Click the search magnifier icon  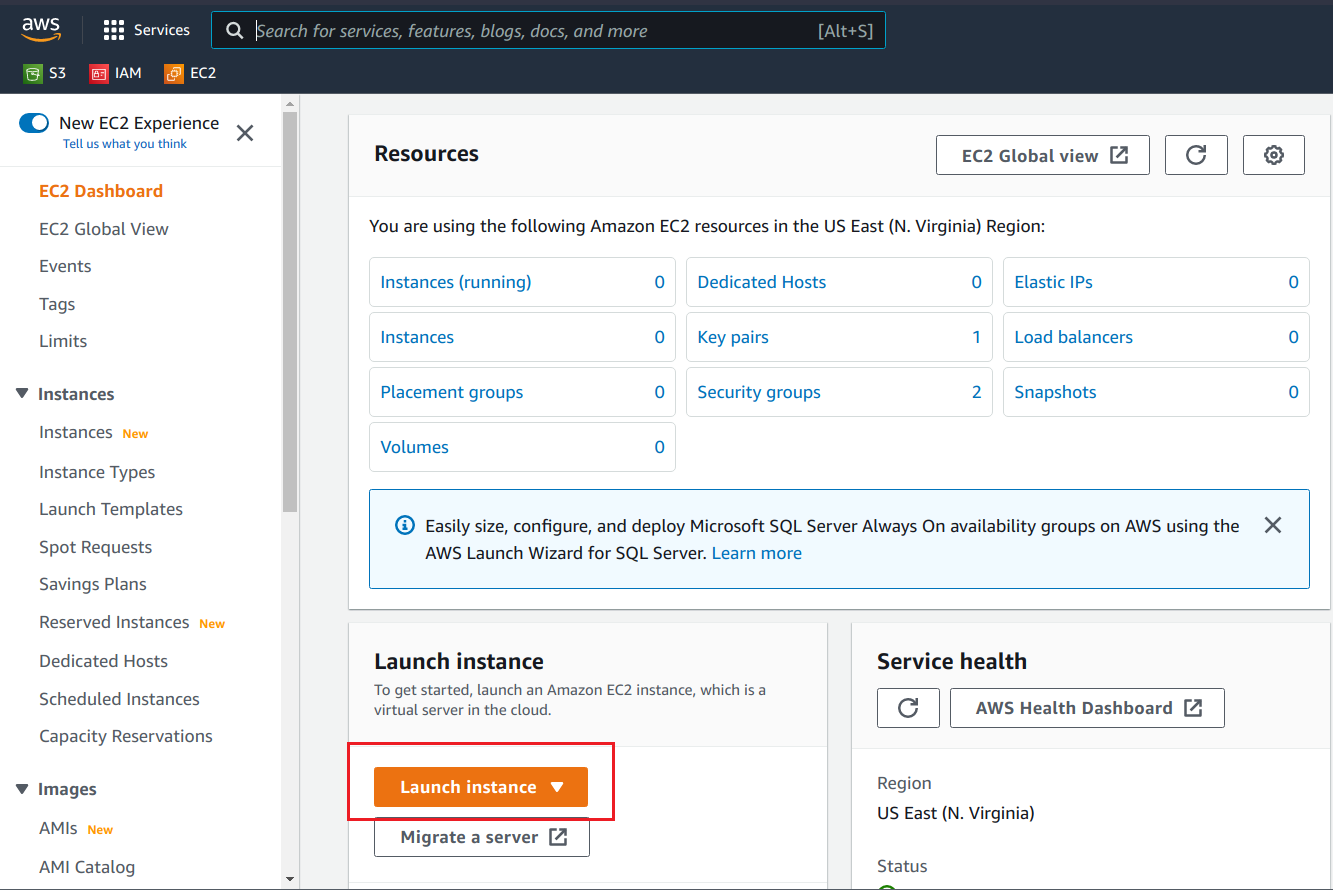click(235, 30)
